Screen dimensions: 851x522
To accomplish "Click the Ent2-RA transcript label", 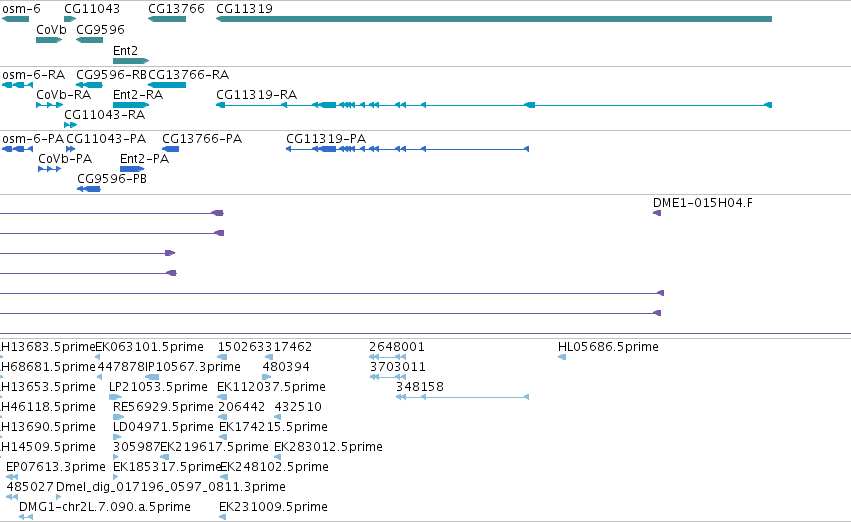I will (x=138, y=94).
